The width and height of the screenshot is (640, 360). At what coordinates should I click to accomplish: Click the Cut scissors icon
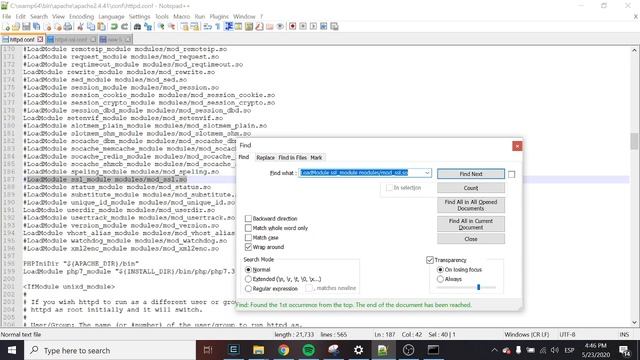[x=80, y=27]
